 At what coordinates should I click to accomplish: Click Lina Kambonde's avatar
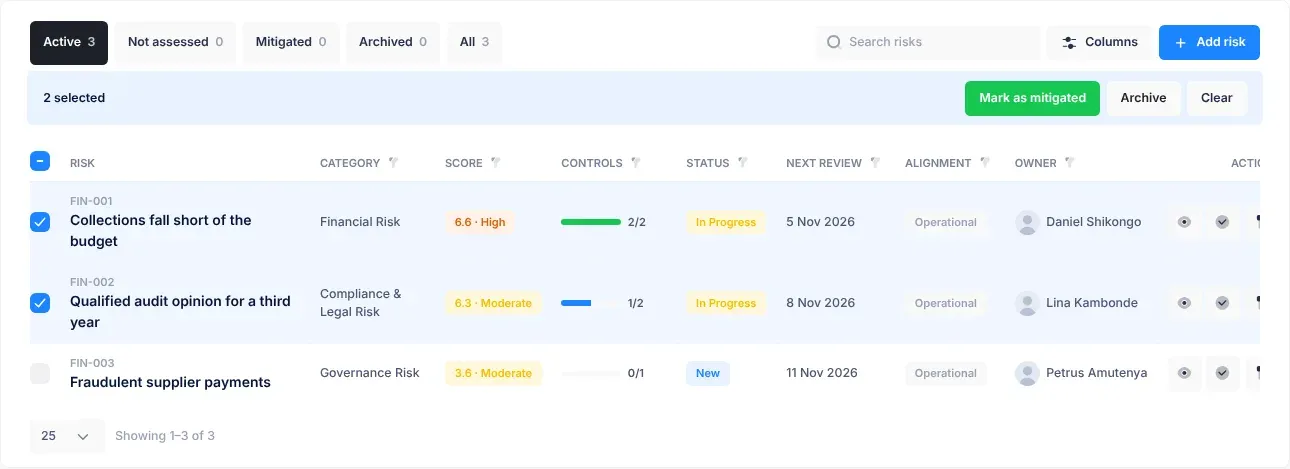coord(1027,303)
